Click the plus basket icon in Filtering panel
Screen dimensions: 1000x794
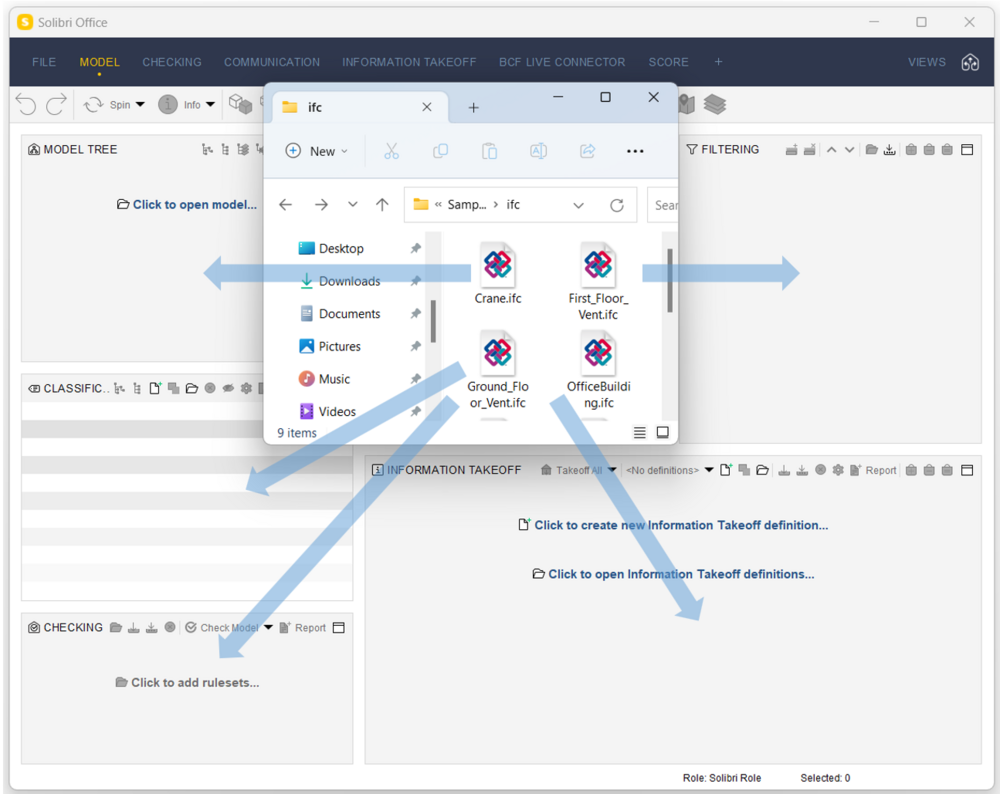pyautogui.click(x=911, y=149)
